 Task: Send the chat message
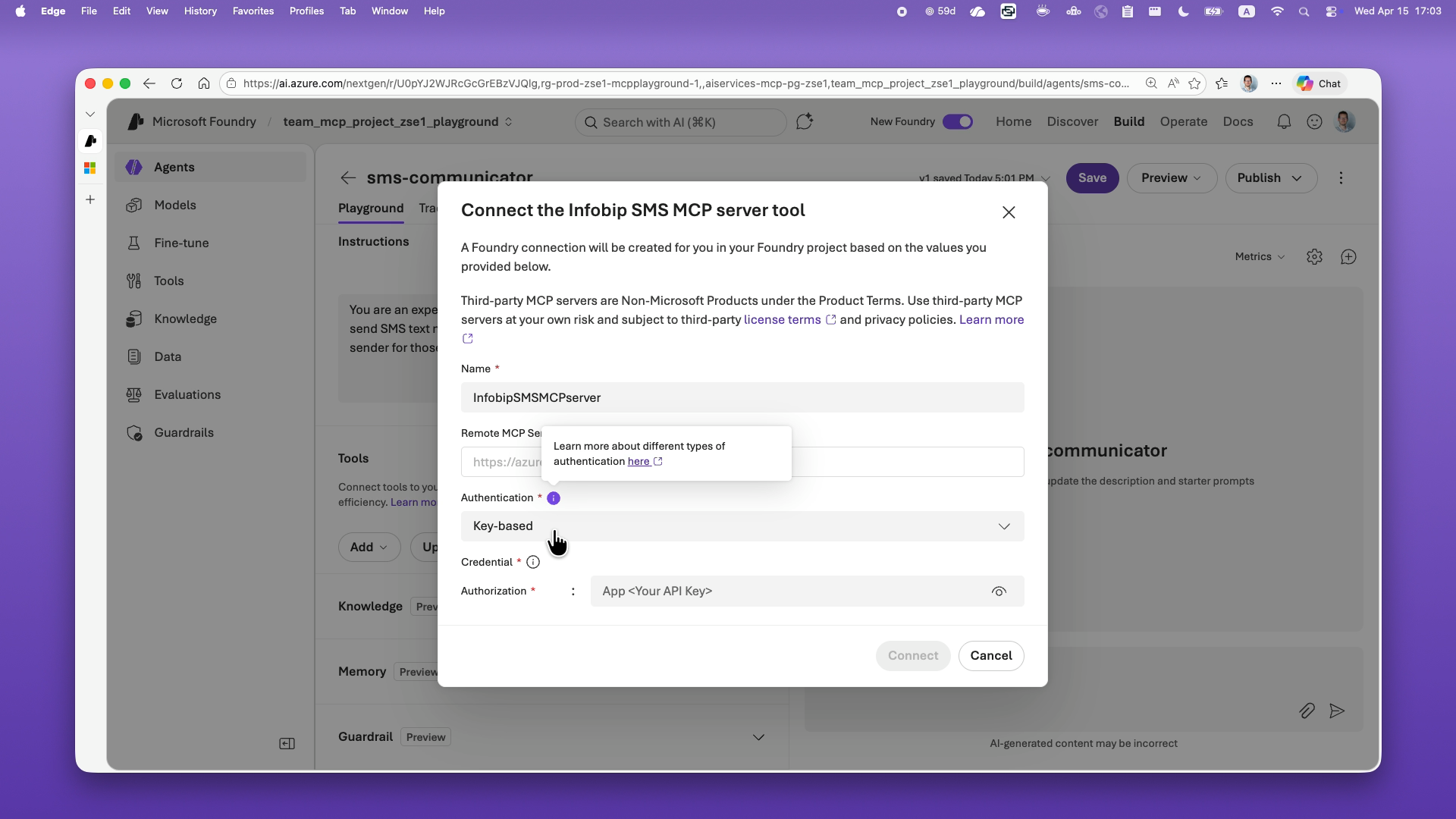click(x=1338, y=711)
